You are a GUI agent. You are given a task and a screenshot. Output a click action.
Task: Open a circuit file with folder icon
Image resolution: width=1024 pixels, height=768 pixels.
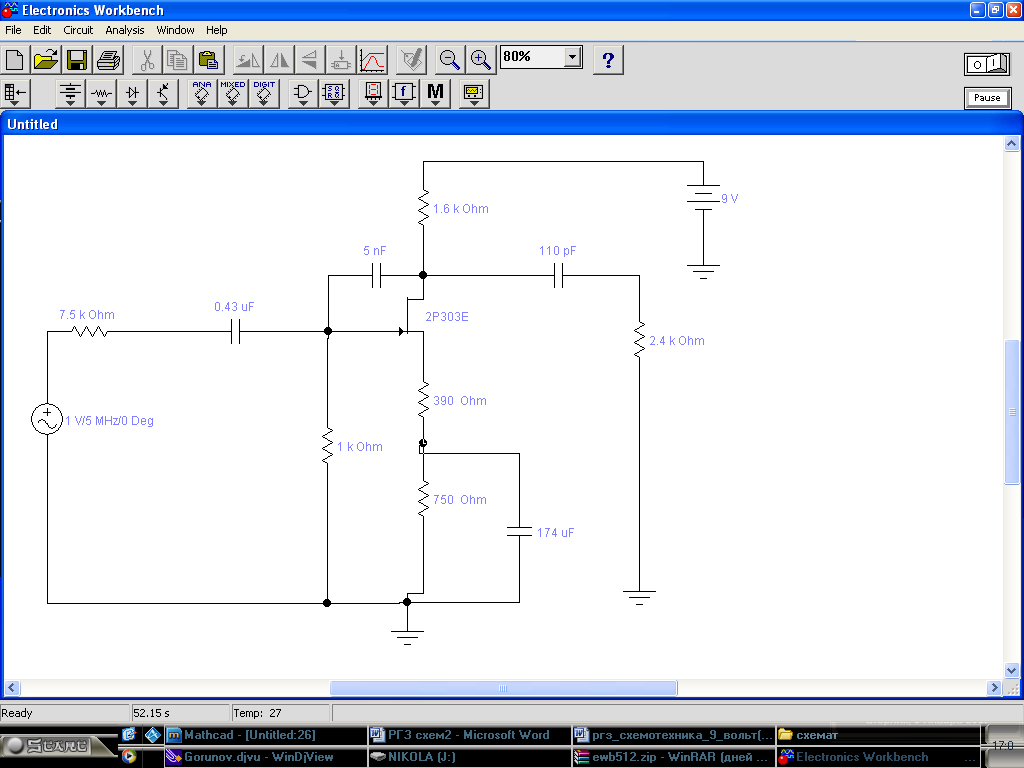46,60
